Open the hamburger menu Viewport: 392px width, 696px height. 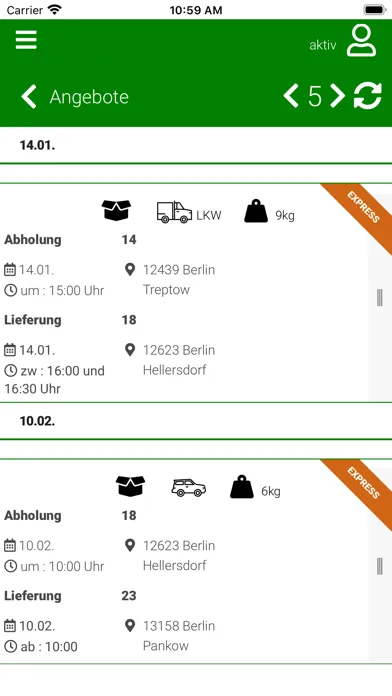click(26, 40)
